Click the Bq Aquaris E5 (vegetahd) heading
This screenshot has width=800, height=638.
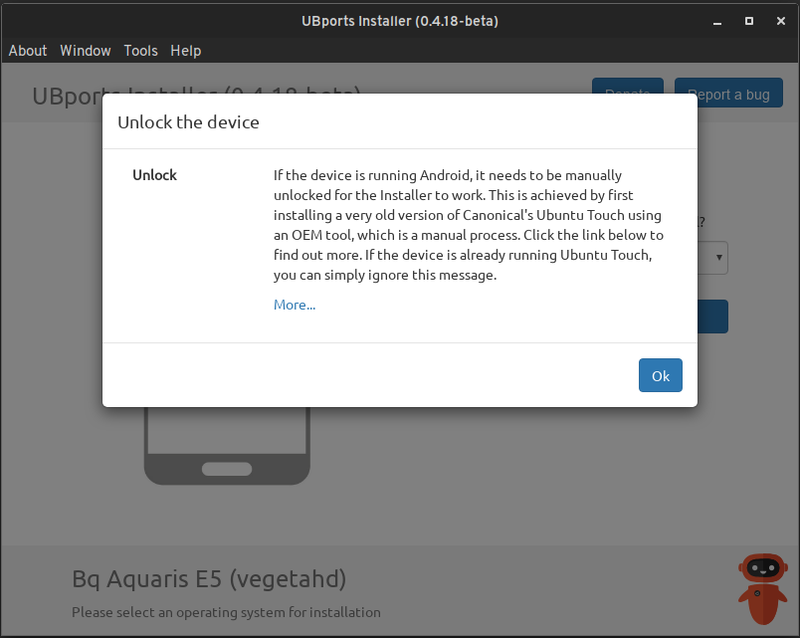[209, 578]
